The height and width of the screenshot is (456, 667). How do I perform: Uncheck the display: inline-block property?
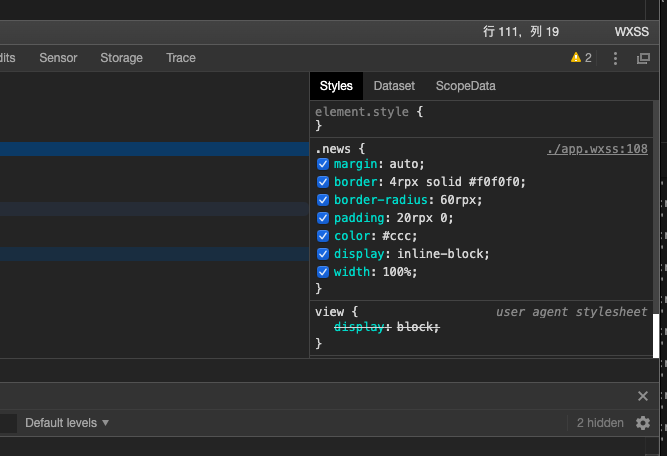(323, 254)
